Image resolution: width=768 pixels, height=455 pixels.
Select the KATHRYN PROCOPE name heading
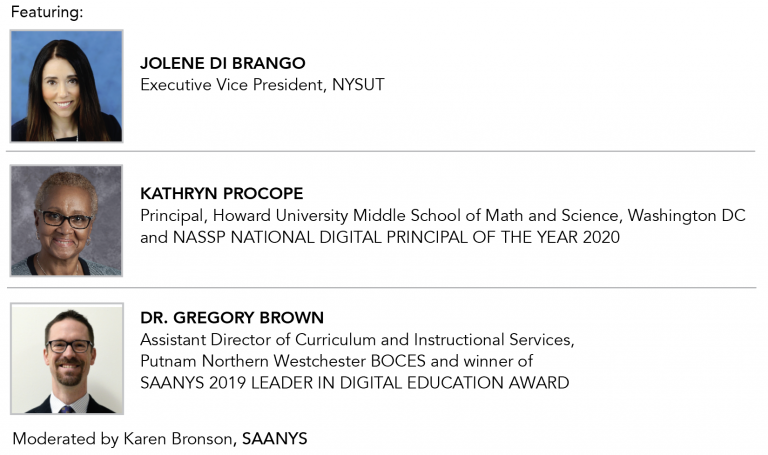pyautogui.click(x=221, y=193)
